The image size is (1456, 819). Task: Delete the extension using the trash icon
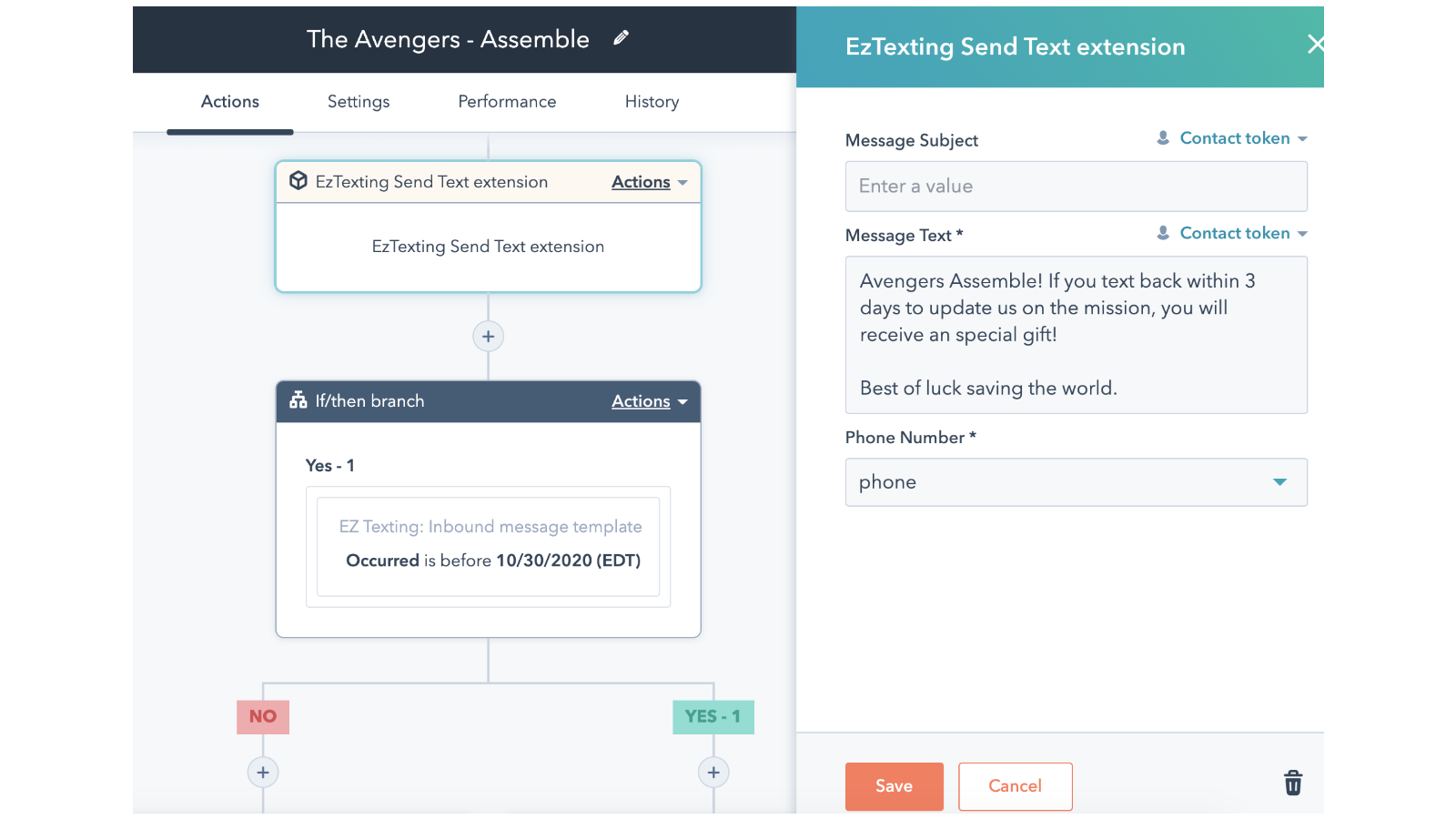pyautogui.click(x=1292, y=783)
